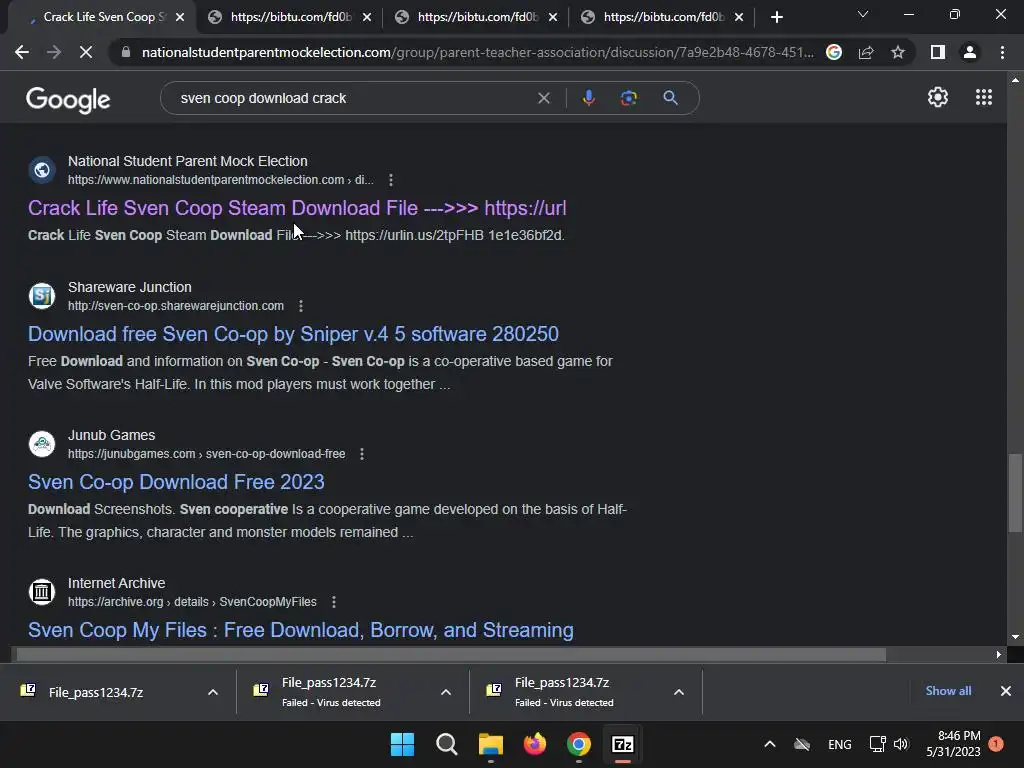Open the first File_pass1234.7z download item
Viewport: 1024px width, 768px height.
[95, 692]
